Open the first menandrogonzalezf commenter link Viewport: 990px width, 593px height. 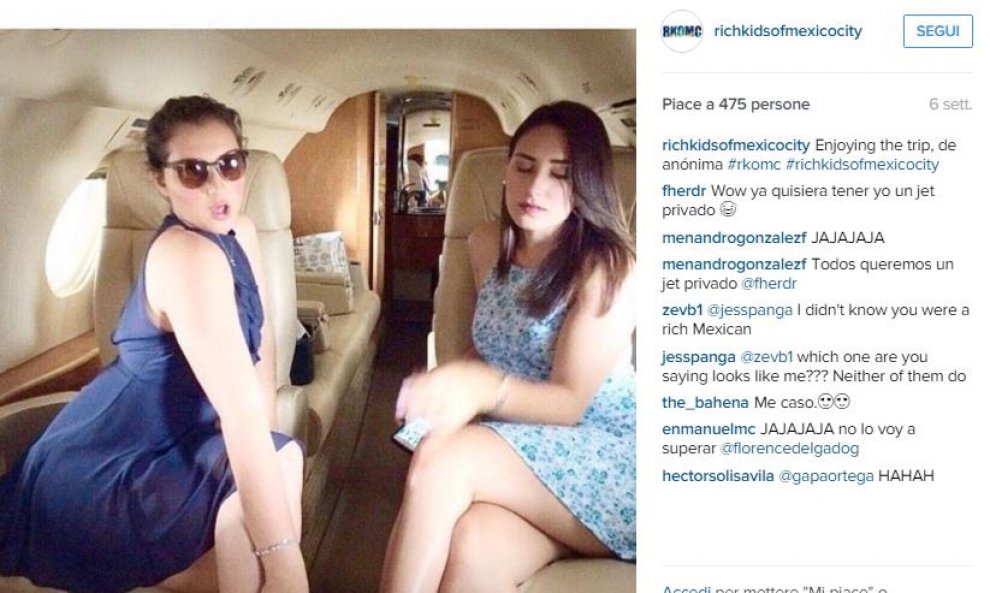click(734, 238)
